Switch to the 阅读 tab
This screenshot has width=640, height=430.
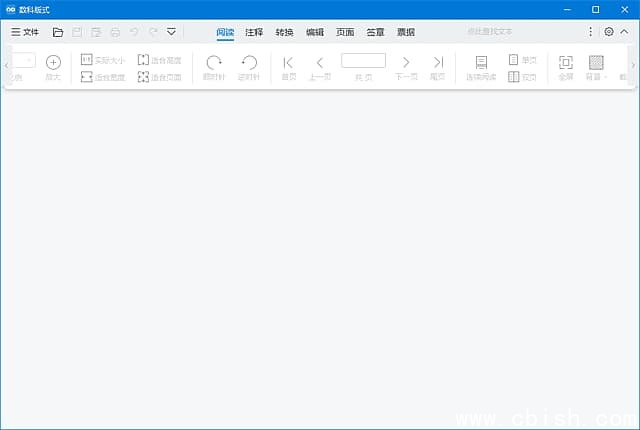point(225,32)
